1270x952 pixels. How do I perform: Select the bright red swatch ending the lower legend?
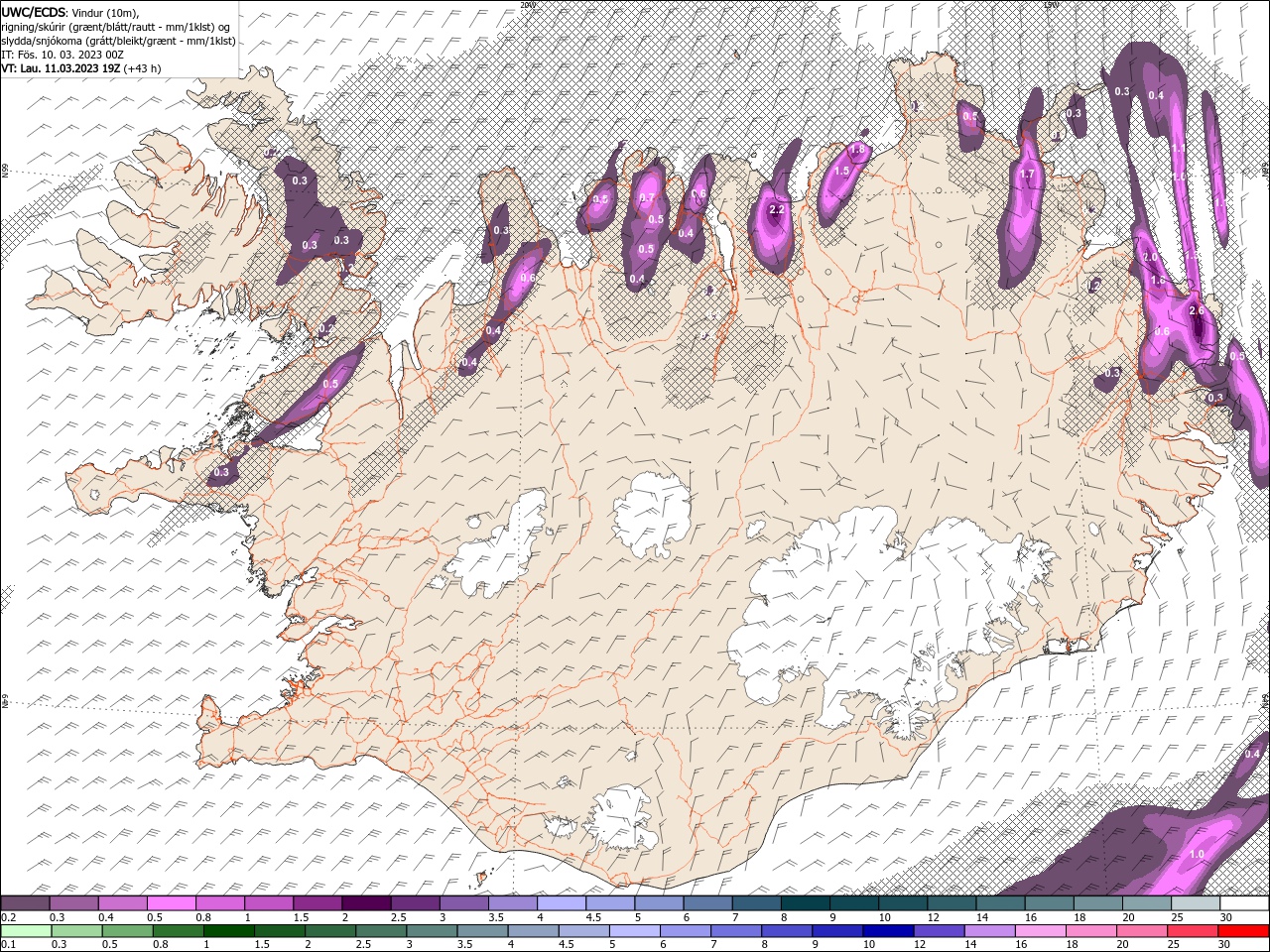1243,931
